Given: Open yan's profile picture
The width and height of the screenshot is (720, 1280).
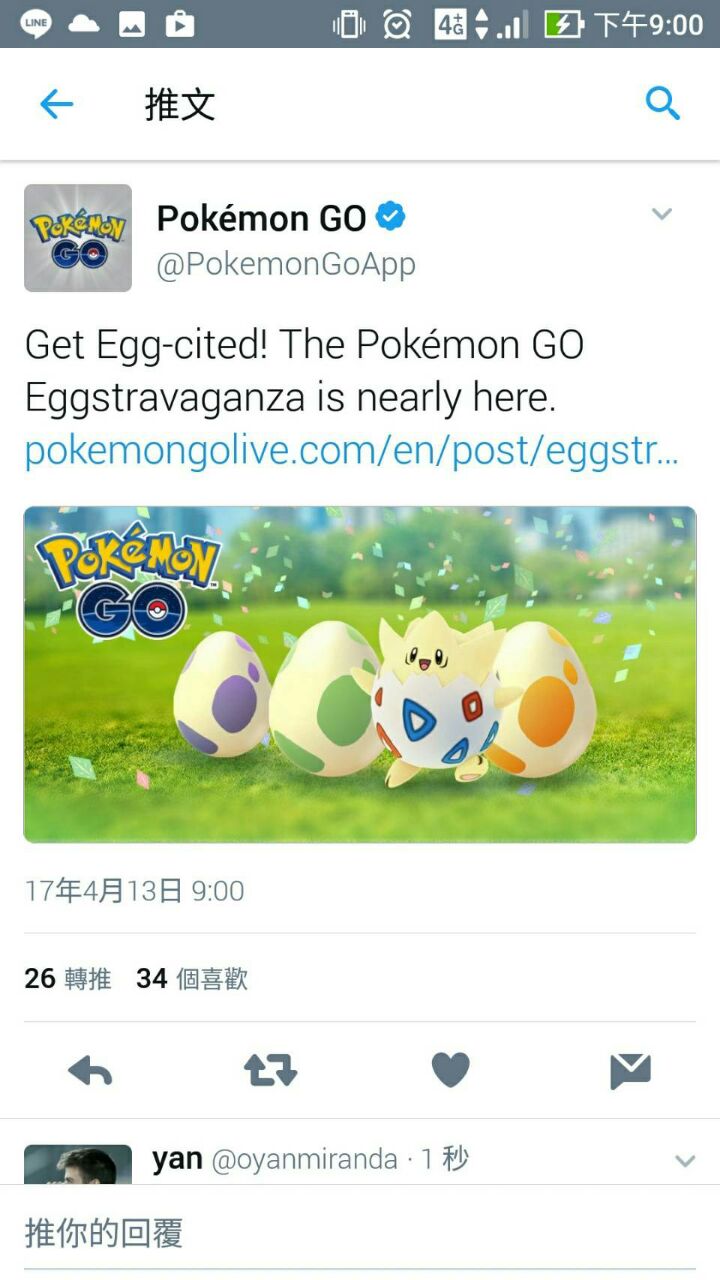Looking at the screenshot, I should click(78, 1165).
